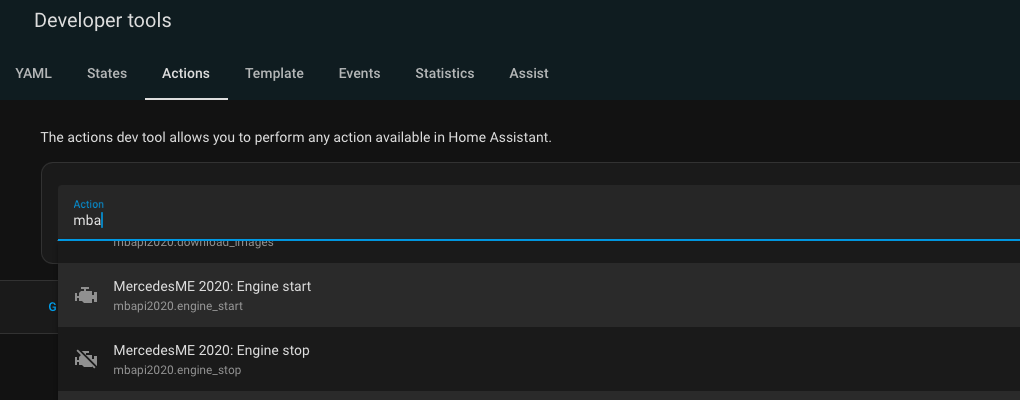Viewport: 1020px width, 400px height.
Task: Show the Statistics tab
Action: click(x=445, y=73)
